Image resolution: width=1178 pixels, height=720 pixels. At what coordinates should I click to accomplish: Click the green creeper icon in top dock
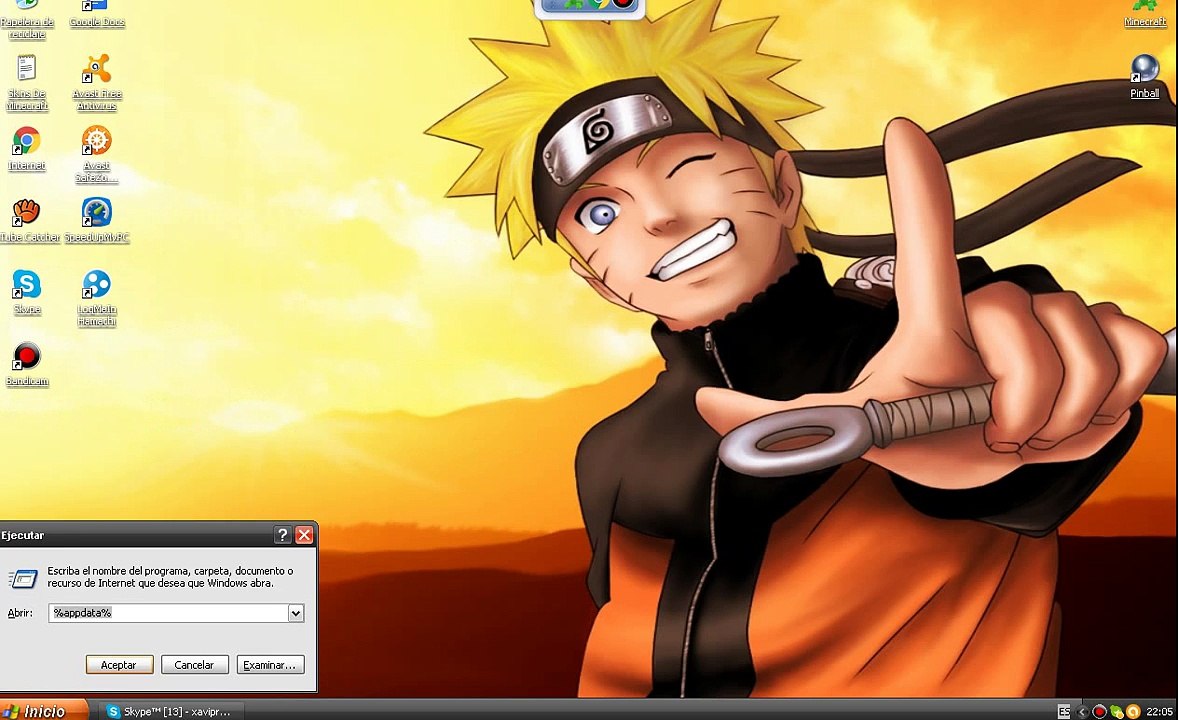575,4
